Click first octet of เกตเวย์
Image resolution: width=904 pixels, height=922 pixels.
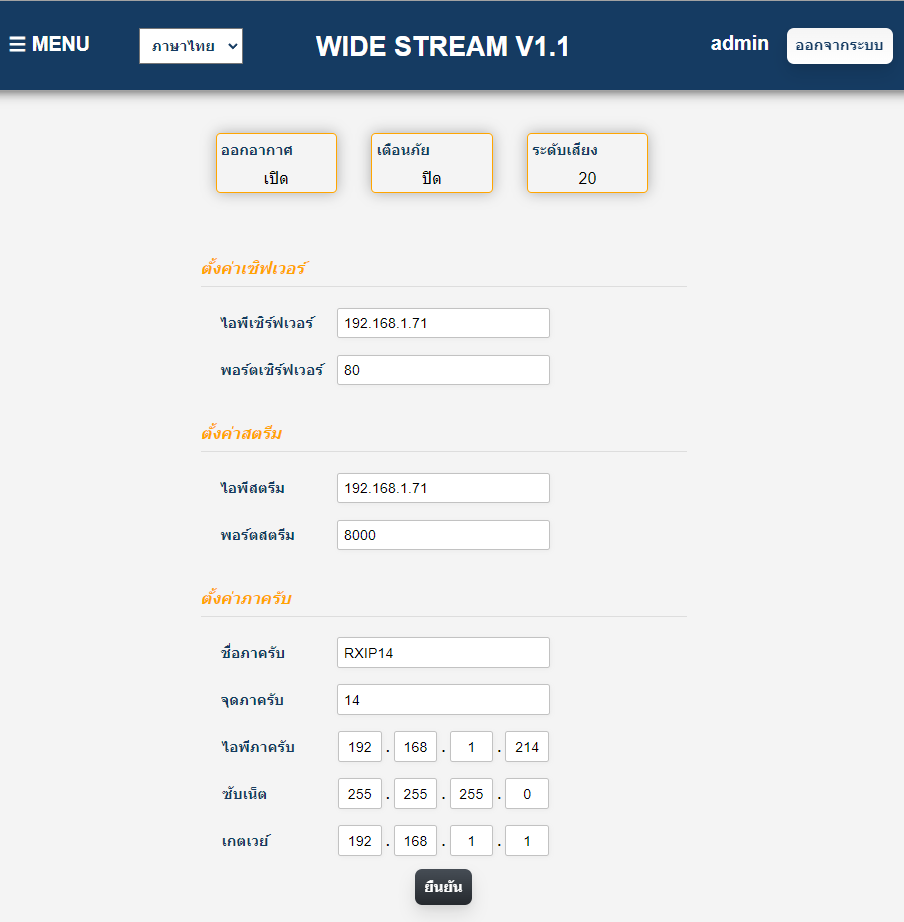[360, 841]
